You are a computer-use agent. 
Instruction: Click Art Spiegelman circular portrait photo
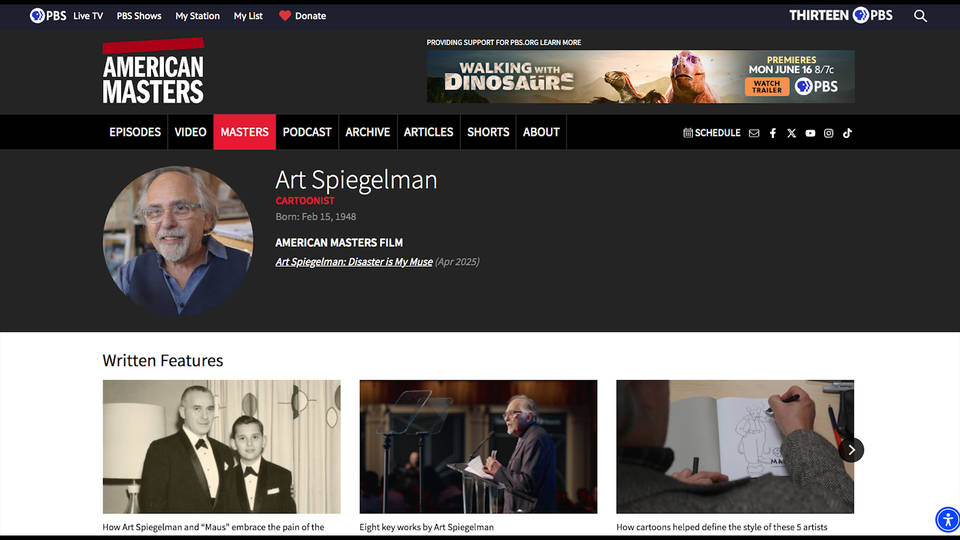point(178,241)
